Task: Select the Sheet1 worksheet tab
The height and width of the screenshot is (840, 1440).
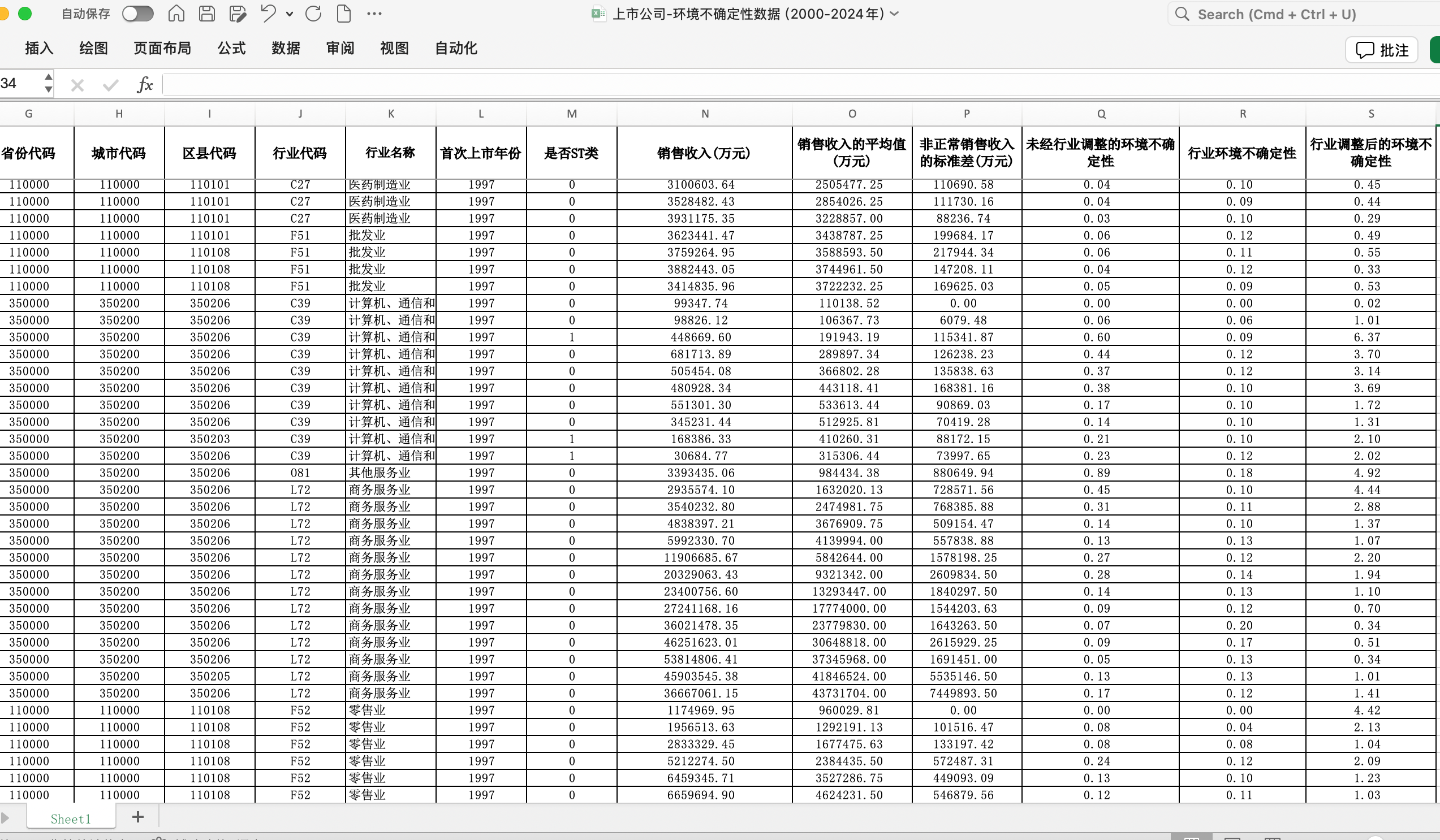Action: click(x=71, y=819)
